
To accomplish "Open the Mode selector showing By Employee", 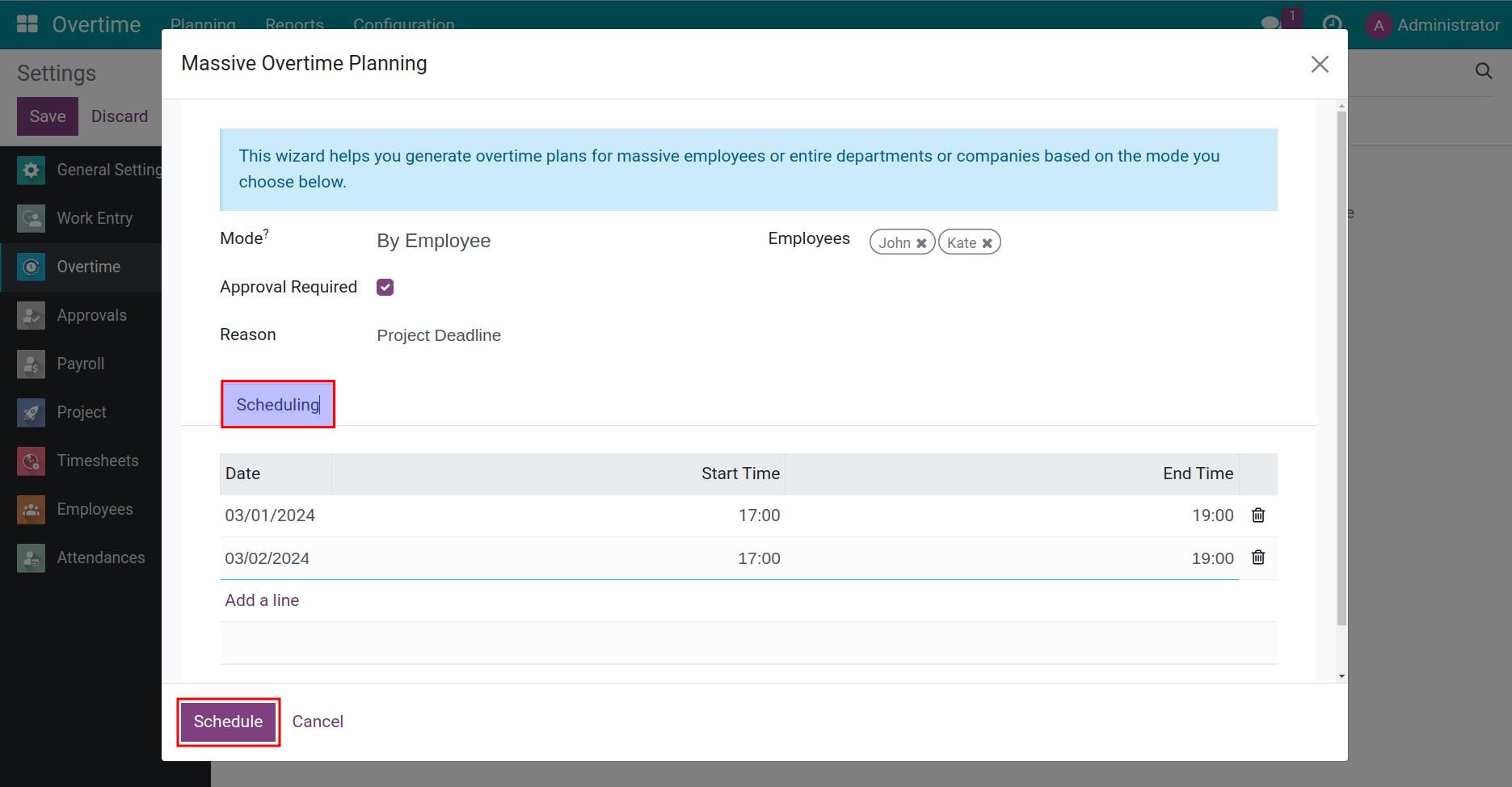I will pos(434,240).
